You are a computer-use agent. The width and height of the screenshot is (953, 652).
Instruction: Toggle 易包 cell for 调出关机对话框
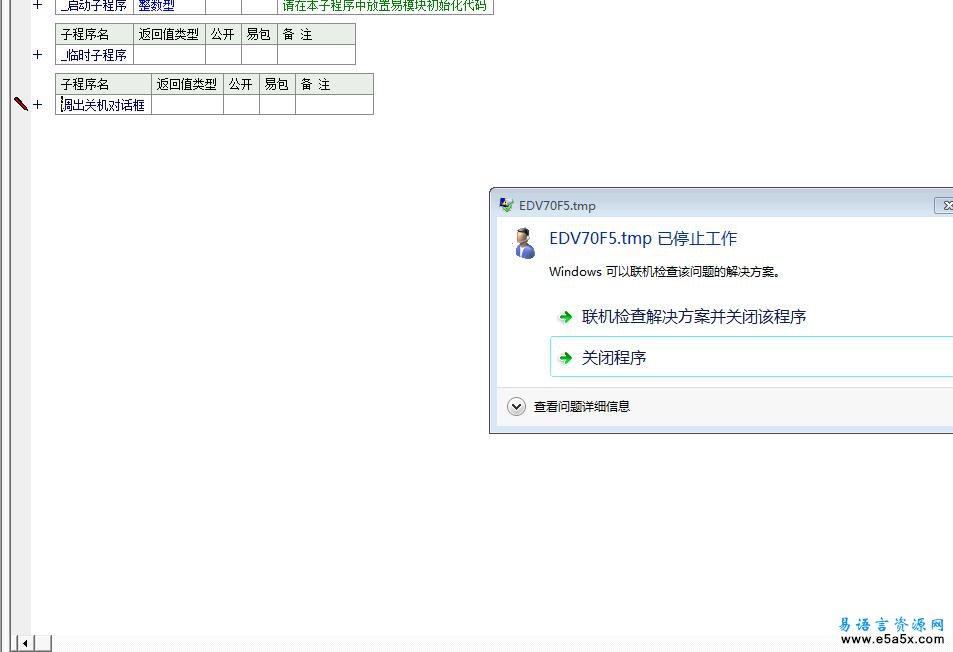click(x=277, y=105)
